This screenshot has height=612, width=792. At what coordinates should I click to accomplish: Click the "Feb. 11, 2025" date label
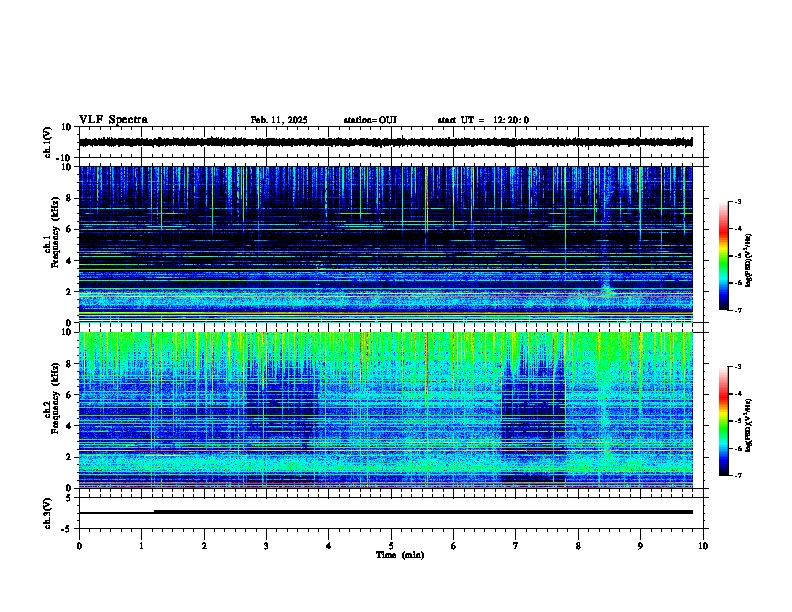point(279,120)
